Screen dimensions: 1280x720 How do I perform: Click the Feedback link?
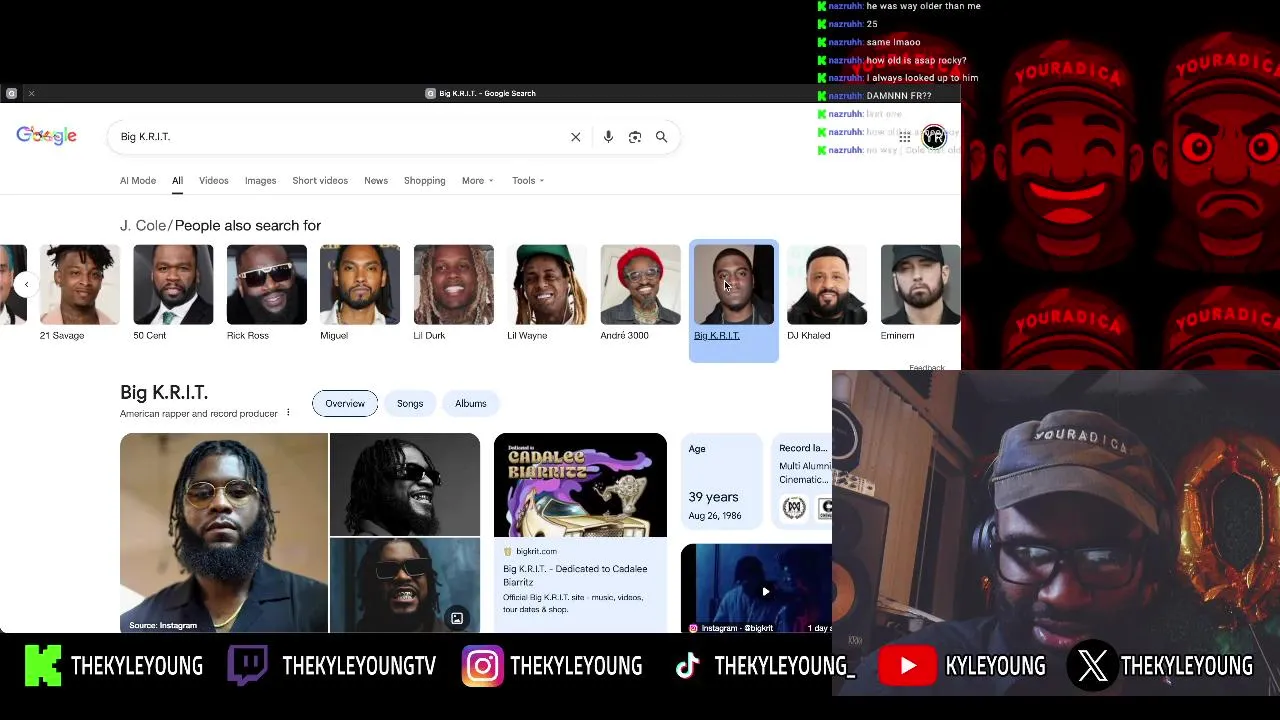pos(927,367)
